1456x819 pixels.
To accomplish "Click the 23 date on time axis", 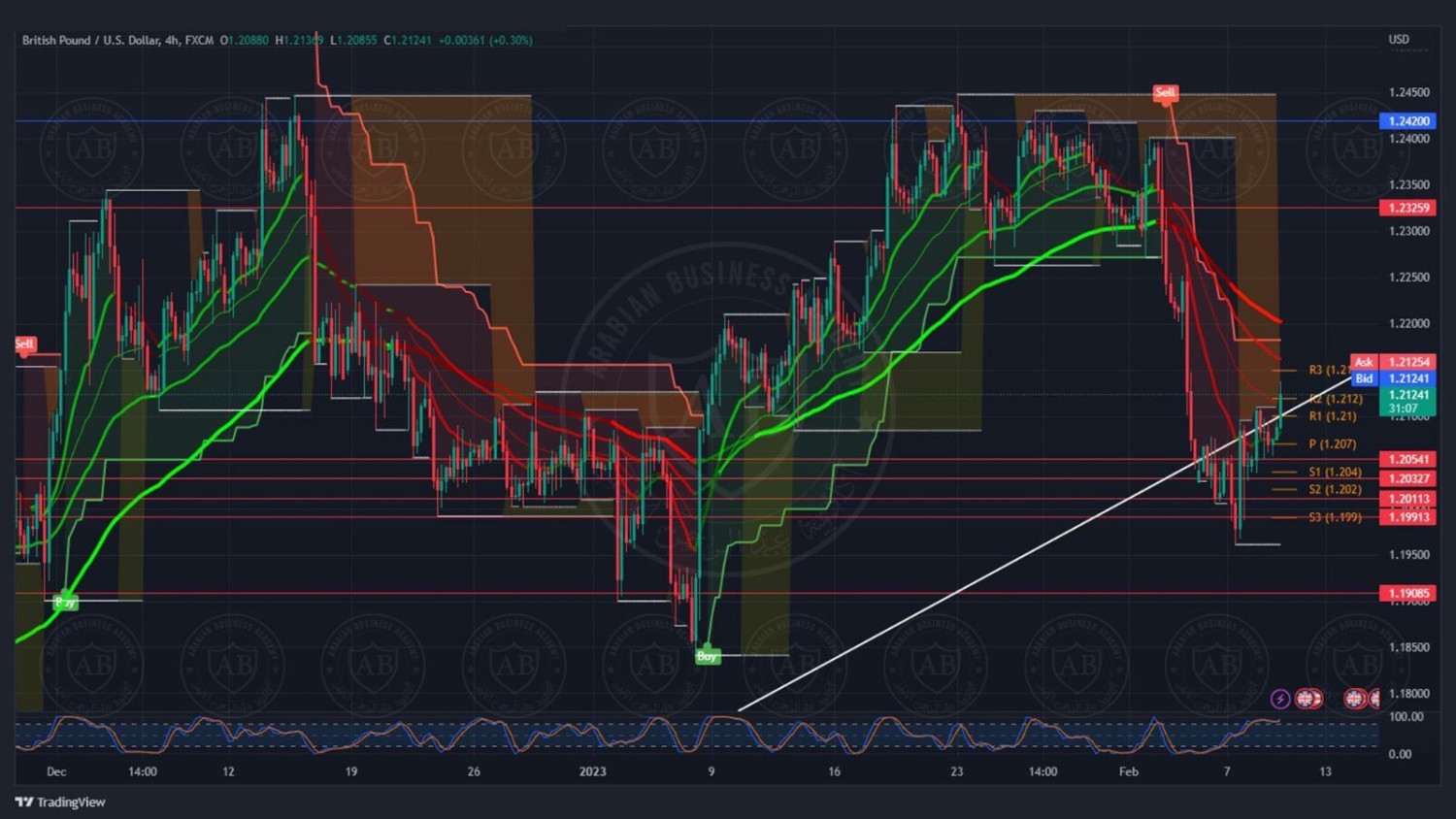I will (957, 771).
